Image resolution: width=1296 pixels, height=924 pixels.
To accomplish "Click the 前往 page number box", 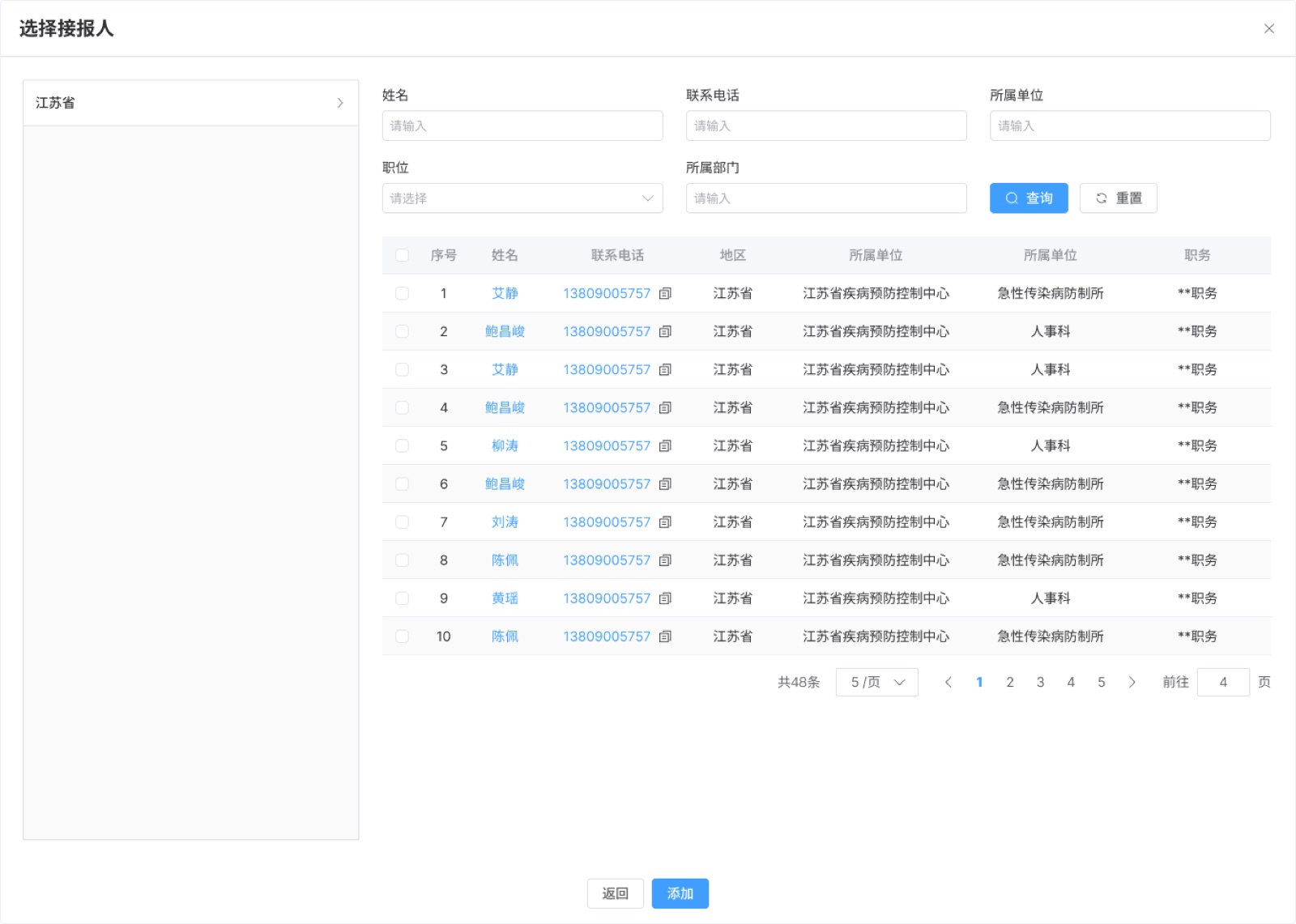I will (1223, 682).
